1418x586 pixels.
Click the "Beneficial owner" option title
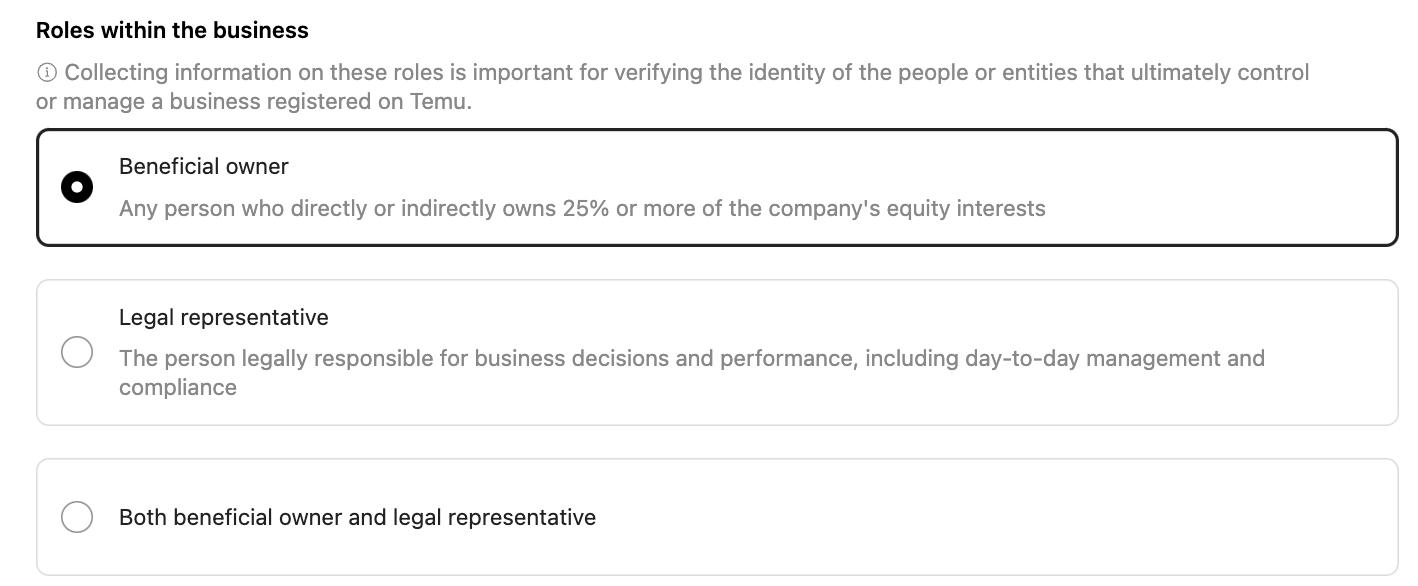[x=203, y=166]
